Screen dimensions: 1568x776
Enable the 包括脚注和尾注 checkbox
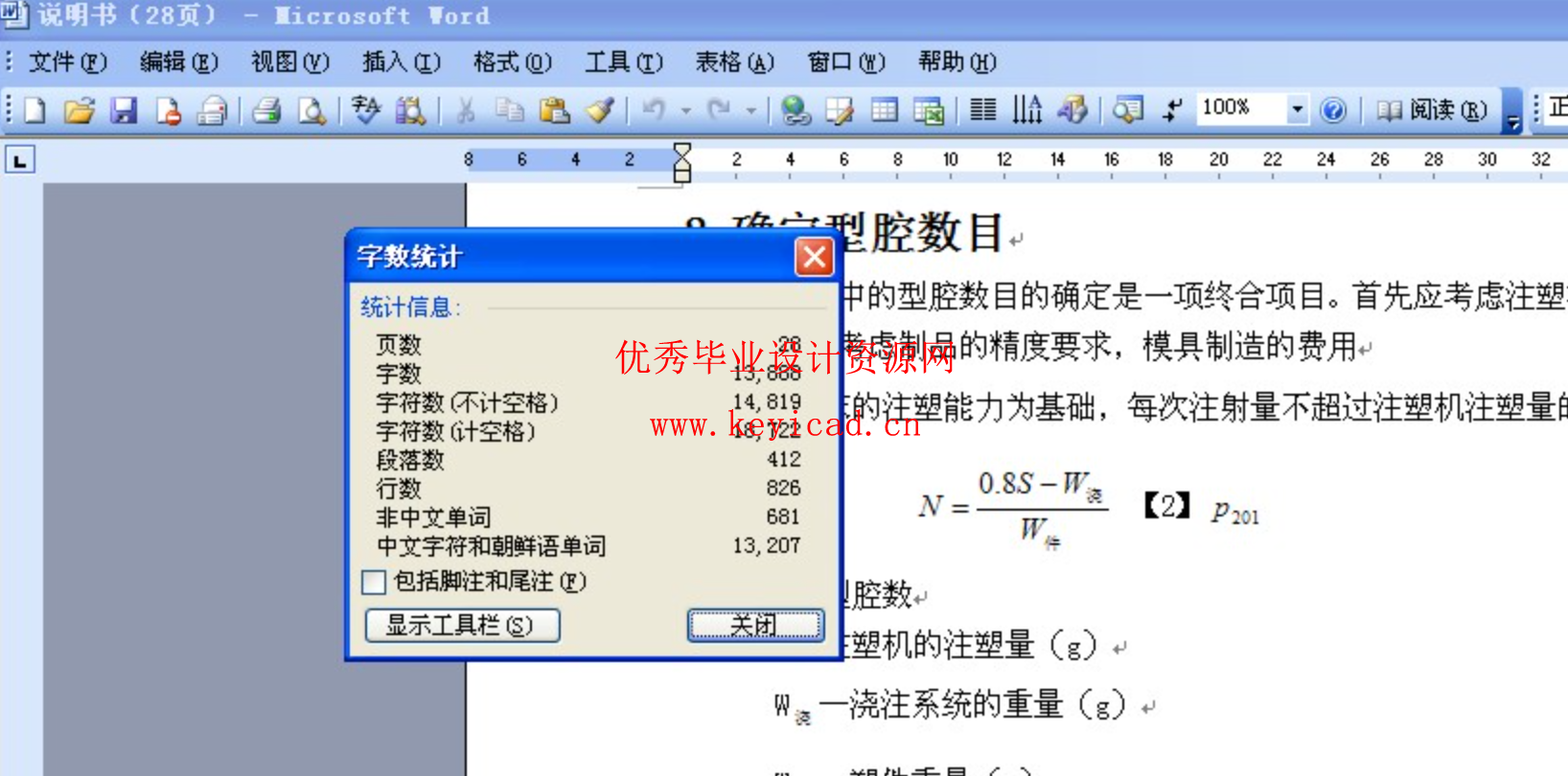pos(375,582)
